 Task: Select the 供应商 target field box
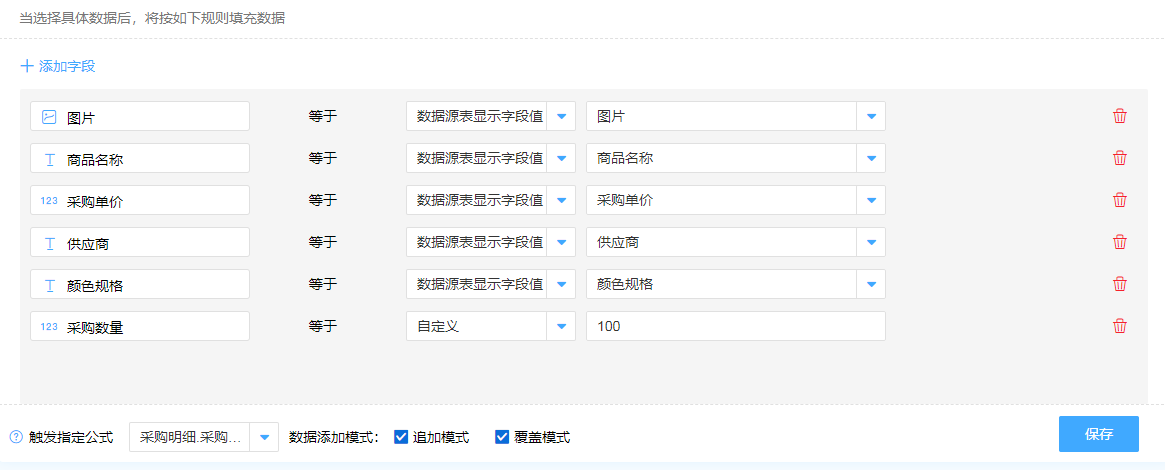pyautogui.click(x=140, y=242)
